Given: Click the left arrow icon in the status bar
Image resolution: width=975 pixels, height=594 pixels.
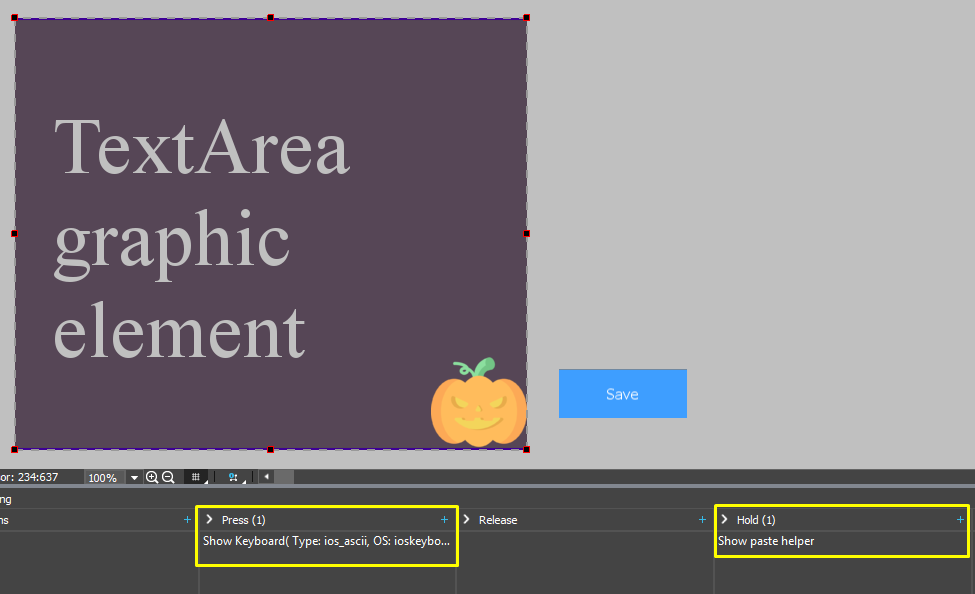Looking at the screenshot, I should (266, 477).
